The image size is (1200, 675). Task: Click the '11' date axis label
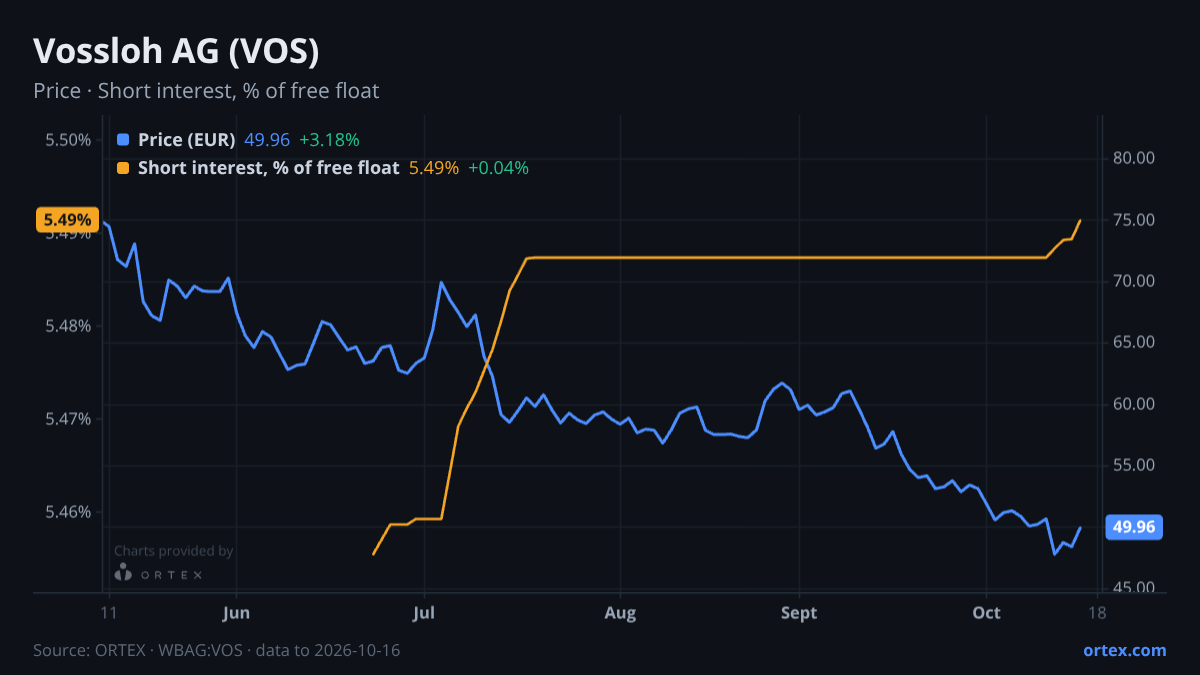[109, 613]
